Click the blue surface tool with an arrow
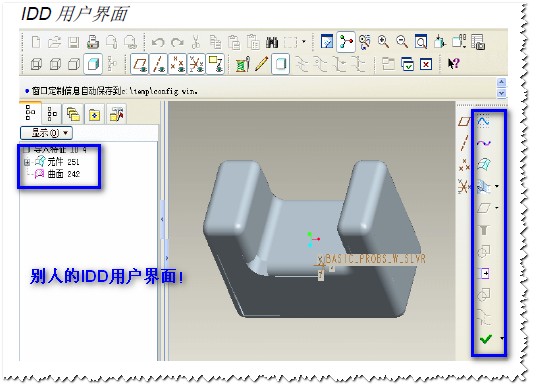The image size is (537, 391). coord(483,187)
